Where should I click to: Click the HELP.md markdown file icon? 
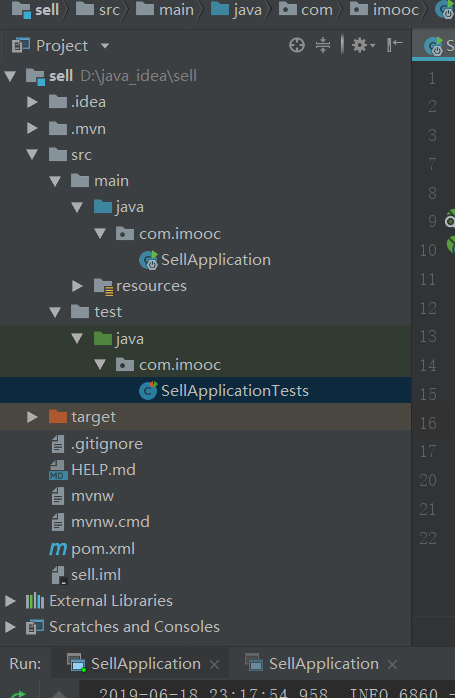click(x=58, y=470)
